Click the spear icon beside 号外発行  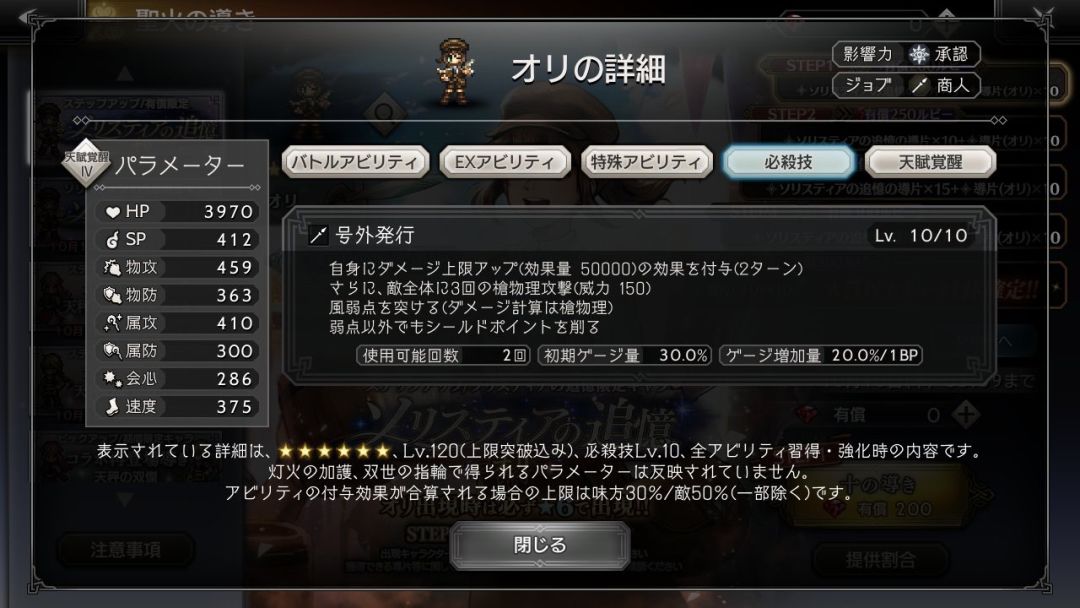[318, 235]
